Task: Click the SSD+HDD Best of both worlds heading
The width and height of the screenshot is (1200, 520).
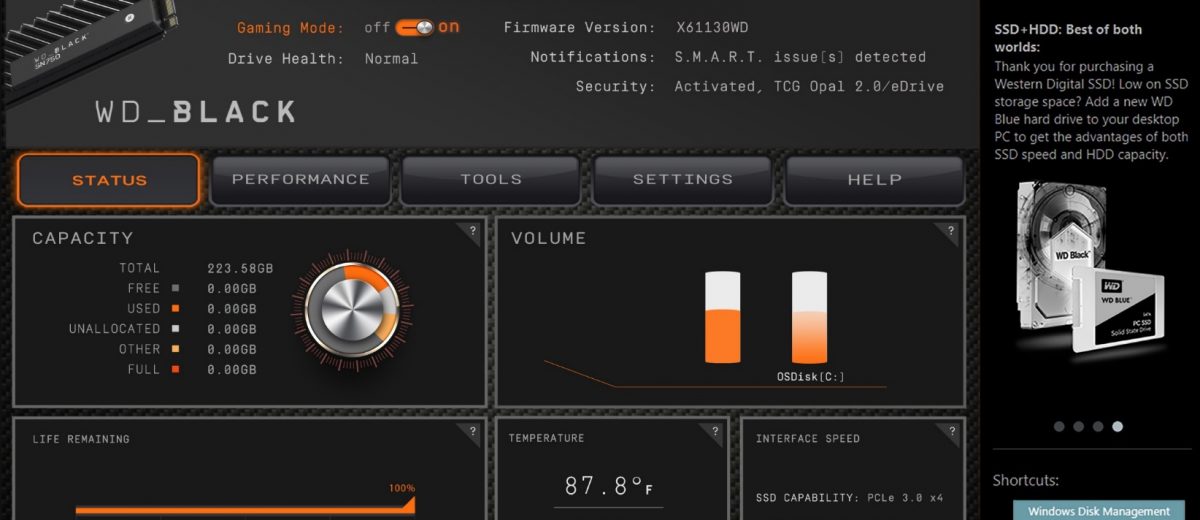Action: coord(1068,38)
